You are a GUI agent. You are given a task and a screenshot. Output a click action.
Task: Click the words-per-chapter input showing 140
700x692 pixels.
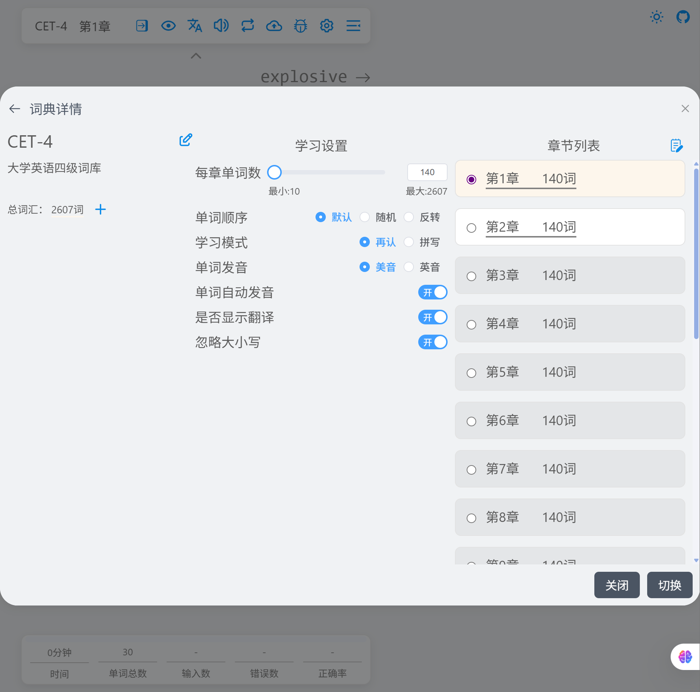pyautogui.click(x=427, y=172)
